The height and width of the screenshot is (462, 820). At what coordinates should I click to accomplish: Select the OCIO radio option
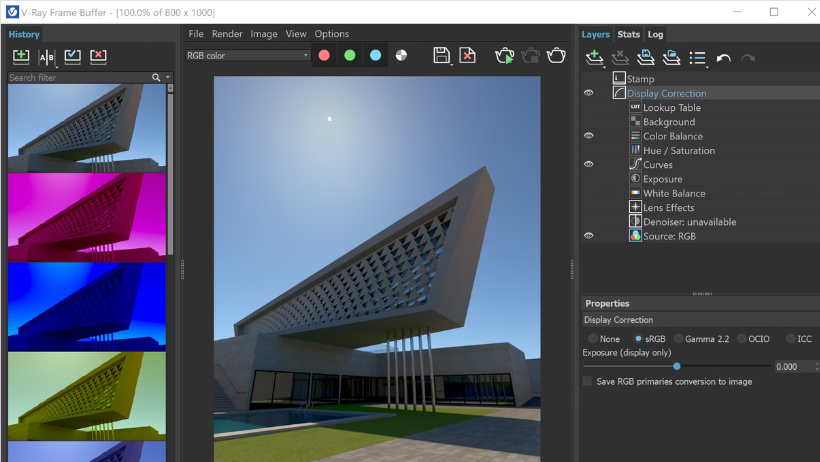pyautogui.click(x=742, y=339)
